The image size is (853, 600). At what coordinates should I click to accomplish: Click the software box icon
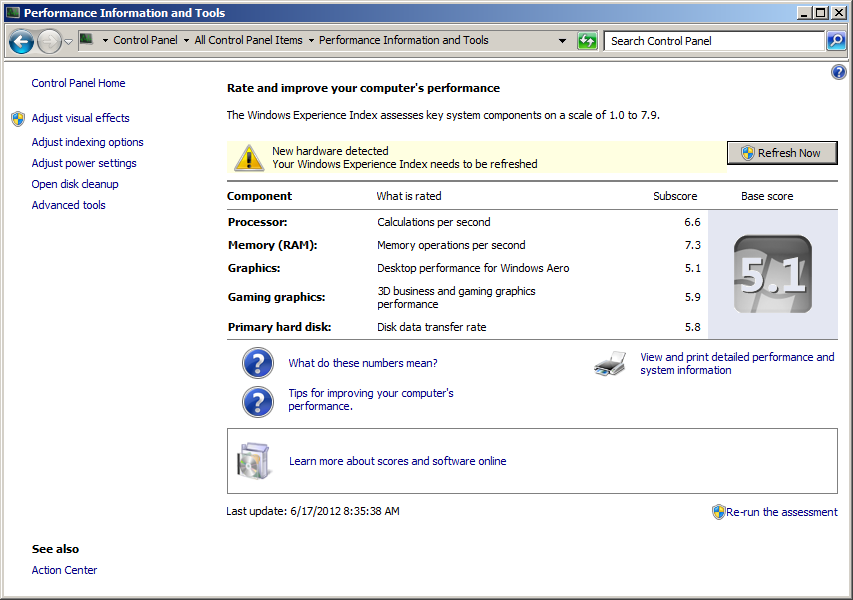click(x=254, y=461)
